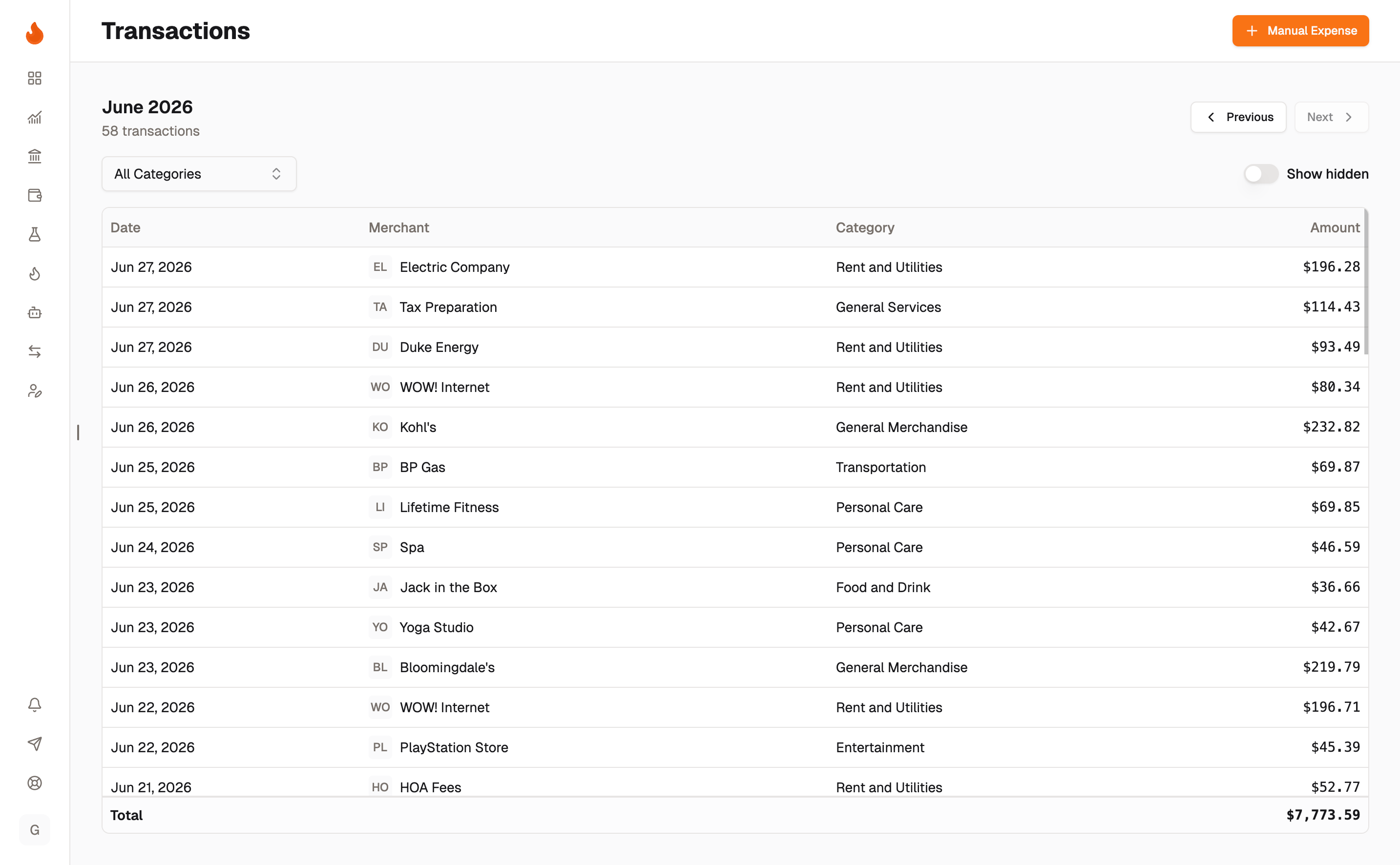Open the bank accounts building icon
Screen dimensions: 1400x865
(34, 156)
